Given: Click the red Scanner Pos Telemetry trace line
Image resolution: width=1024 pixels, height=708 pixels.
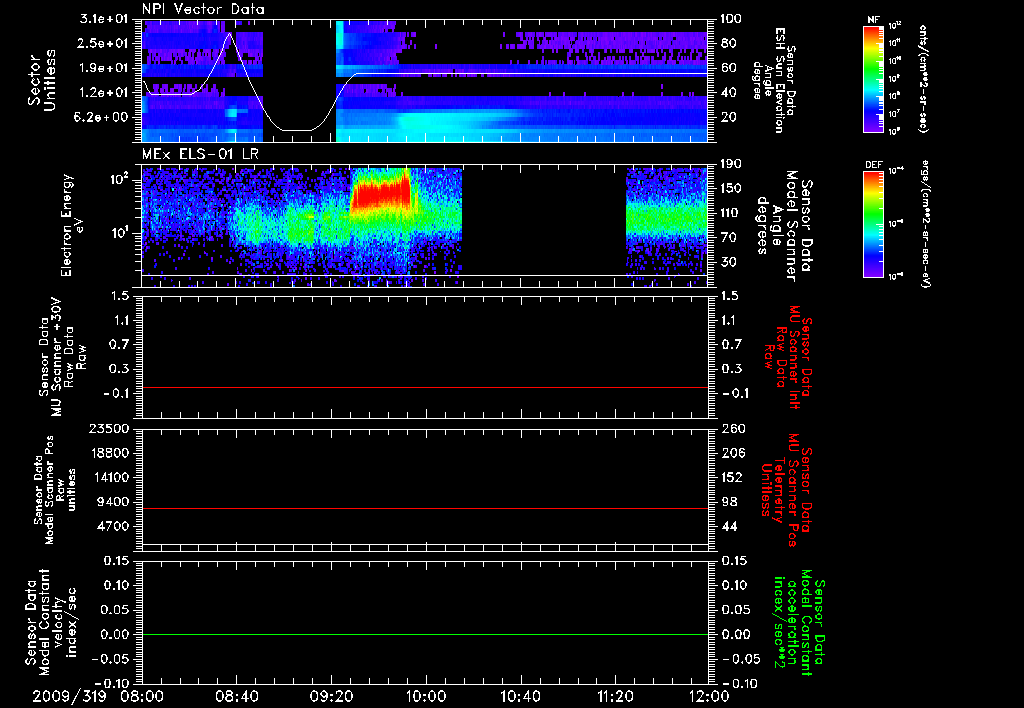Looking at the screenshot, I should tap(424, 508).
